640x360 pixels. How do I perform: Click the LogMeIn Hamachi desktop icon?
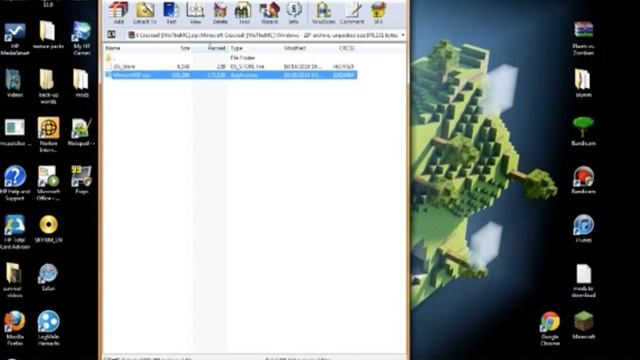point(48,329)
